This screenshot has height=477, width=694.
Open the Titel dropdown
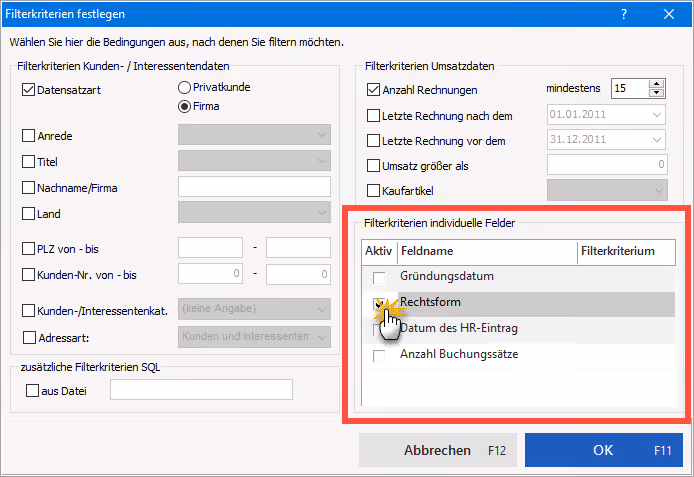(254, 161)
